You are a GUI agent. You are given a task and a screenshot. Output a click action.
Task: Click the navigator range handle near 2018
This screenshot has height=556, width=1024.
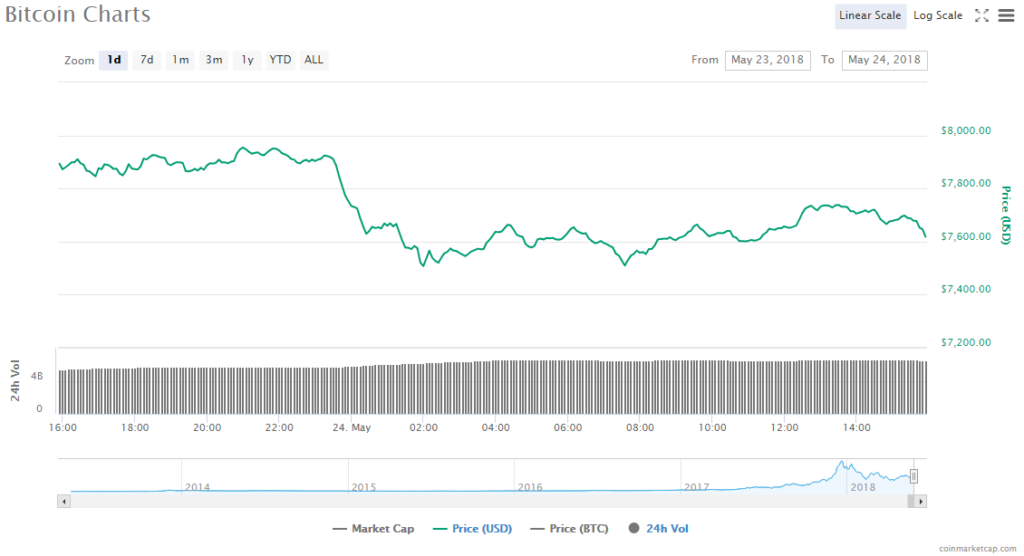point(913,476)
